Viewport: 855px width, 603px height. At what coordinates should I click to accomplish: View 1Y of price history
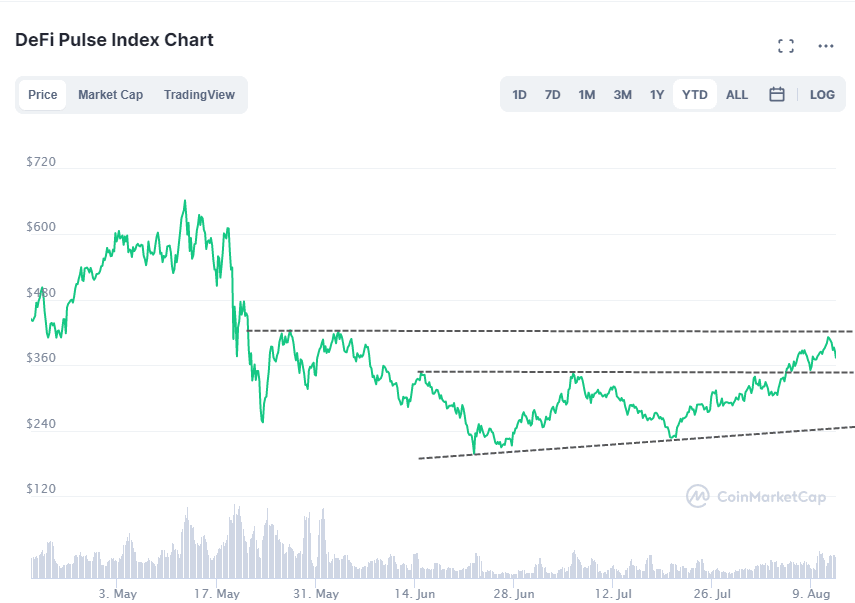point(657,94)
